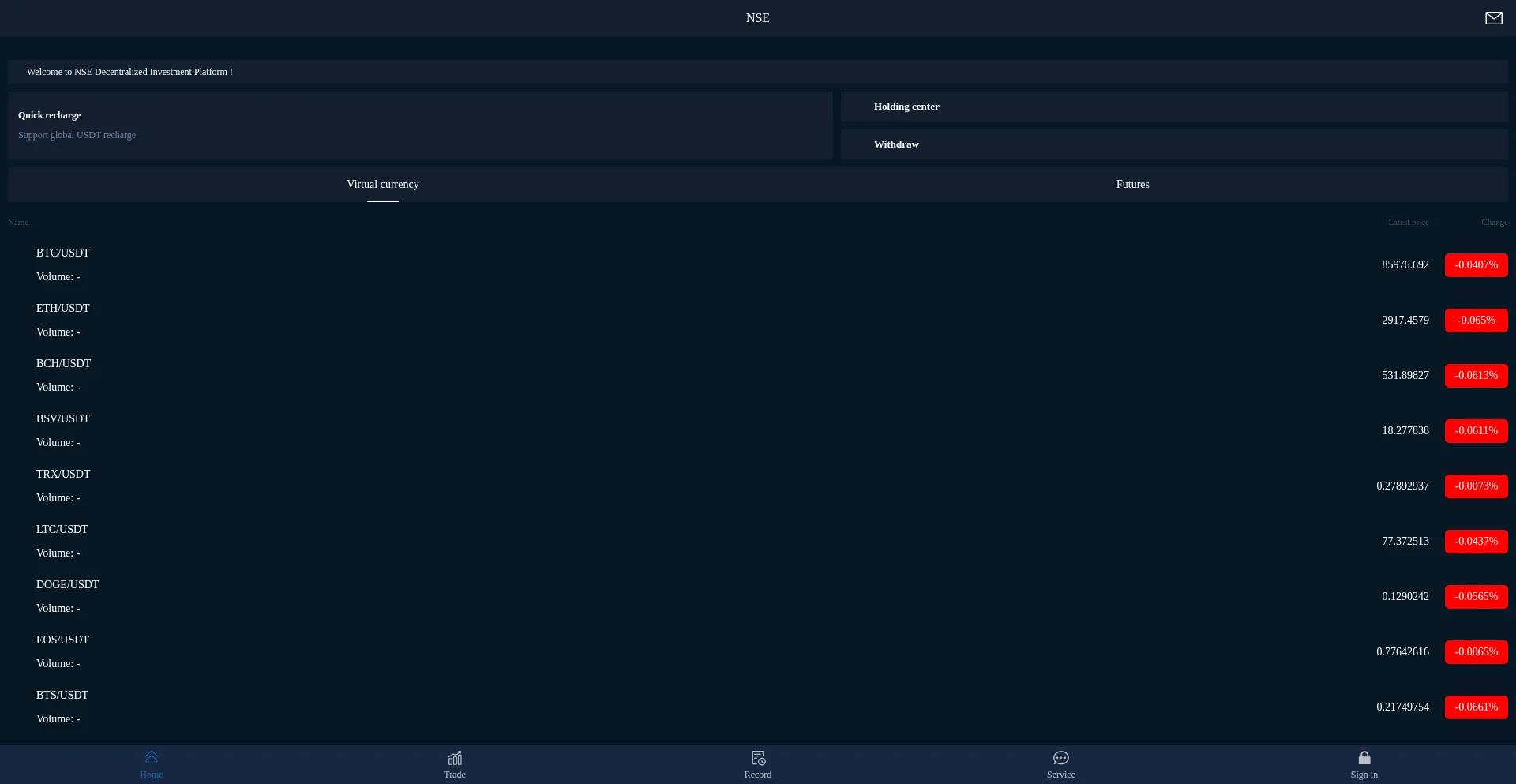Screen dimensions: 1516x784
Task: Open Quick recharge panel
Action: click(x=420, y=126)
